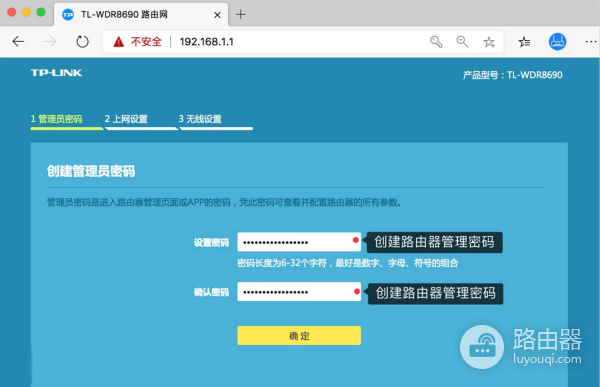Open the favorites list icon
The height and width of the screenshot is (387, 600).
(524, 42)
